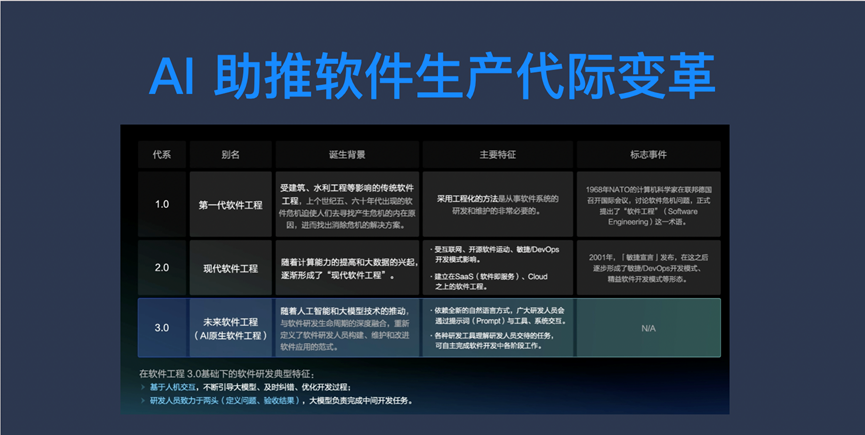Image resolution: width=865 pixels, height=435 pixels.
Task: Select the 主要特征 column header
Action: point(498,155)
